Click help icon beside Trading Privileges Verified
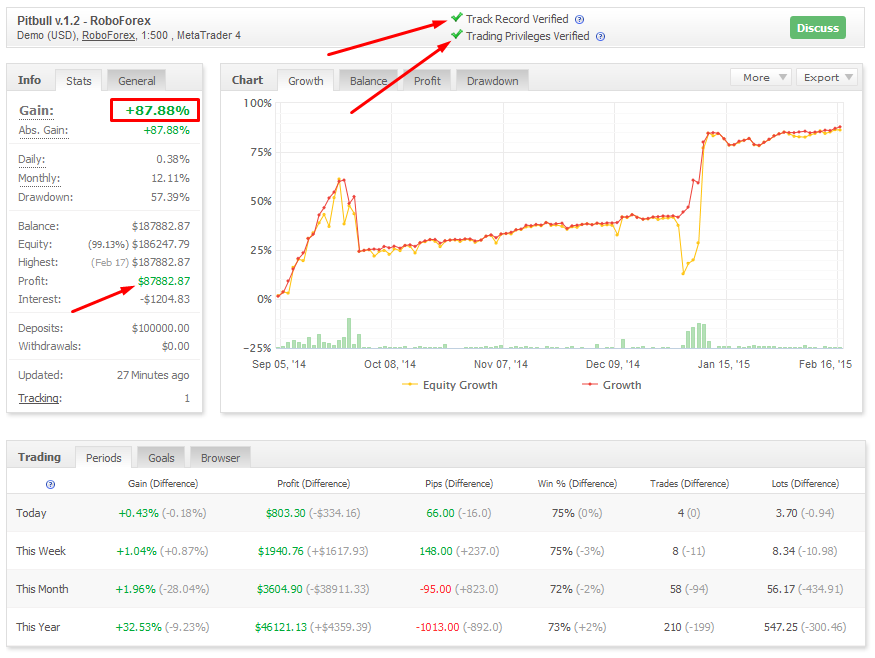875x658 pixels. pos(600,37)
